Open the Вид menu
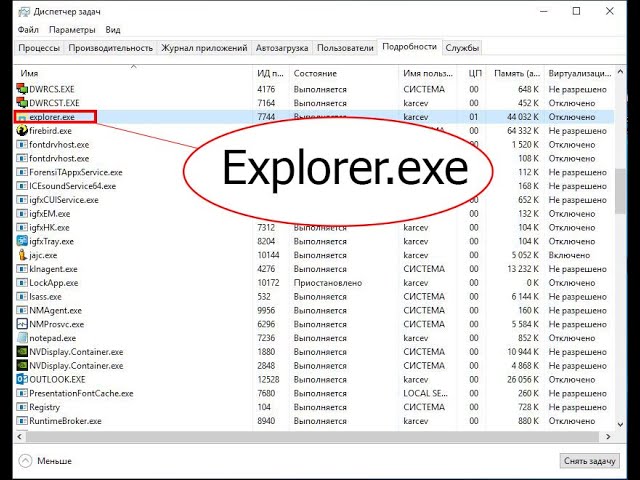Viewport: 640px width, 480px height. [x=113, y=30]
